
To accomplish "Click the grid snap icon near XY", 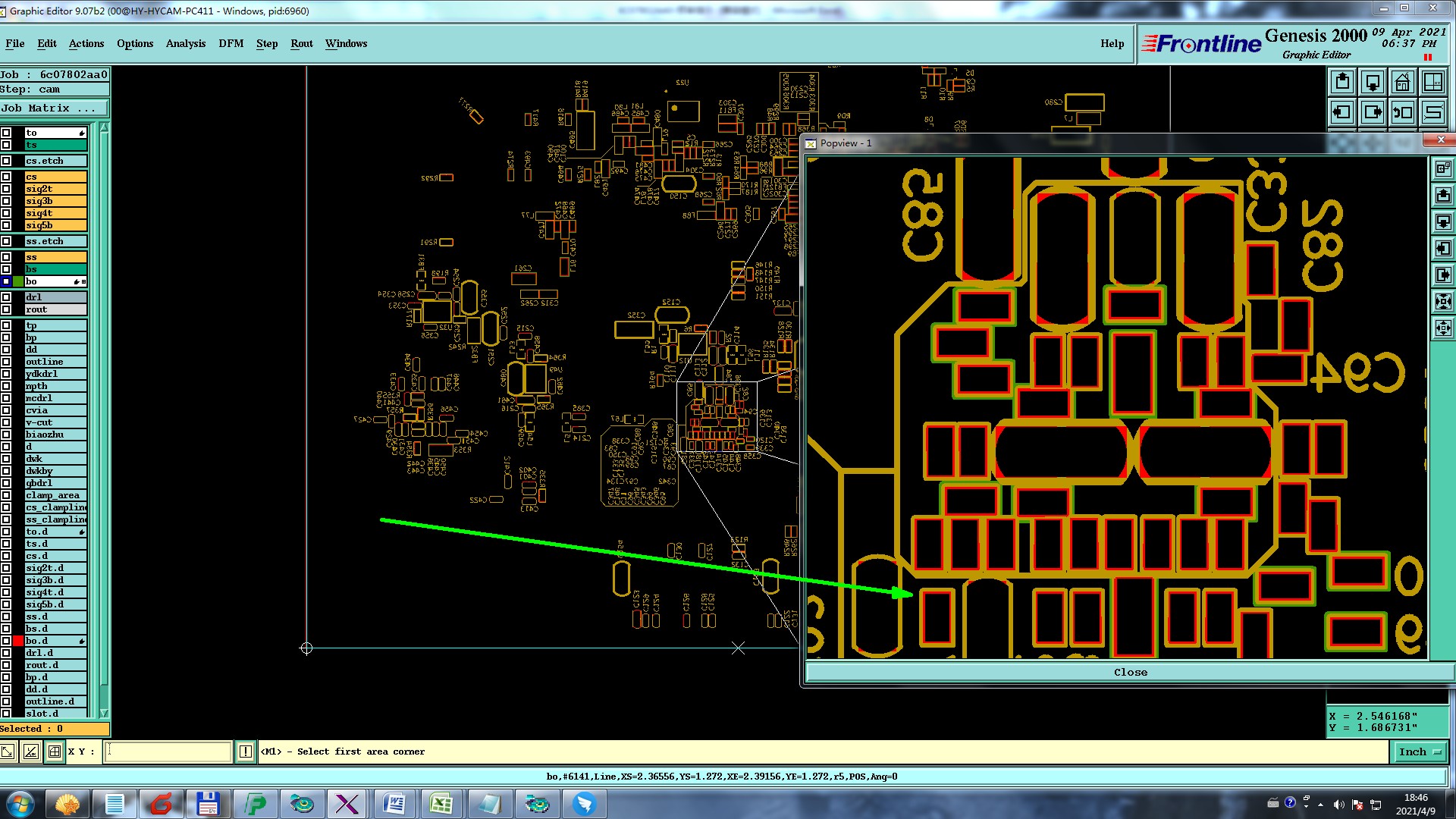I will tap(55, 752).
